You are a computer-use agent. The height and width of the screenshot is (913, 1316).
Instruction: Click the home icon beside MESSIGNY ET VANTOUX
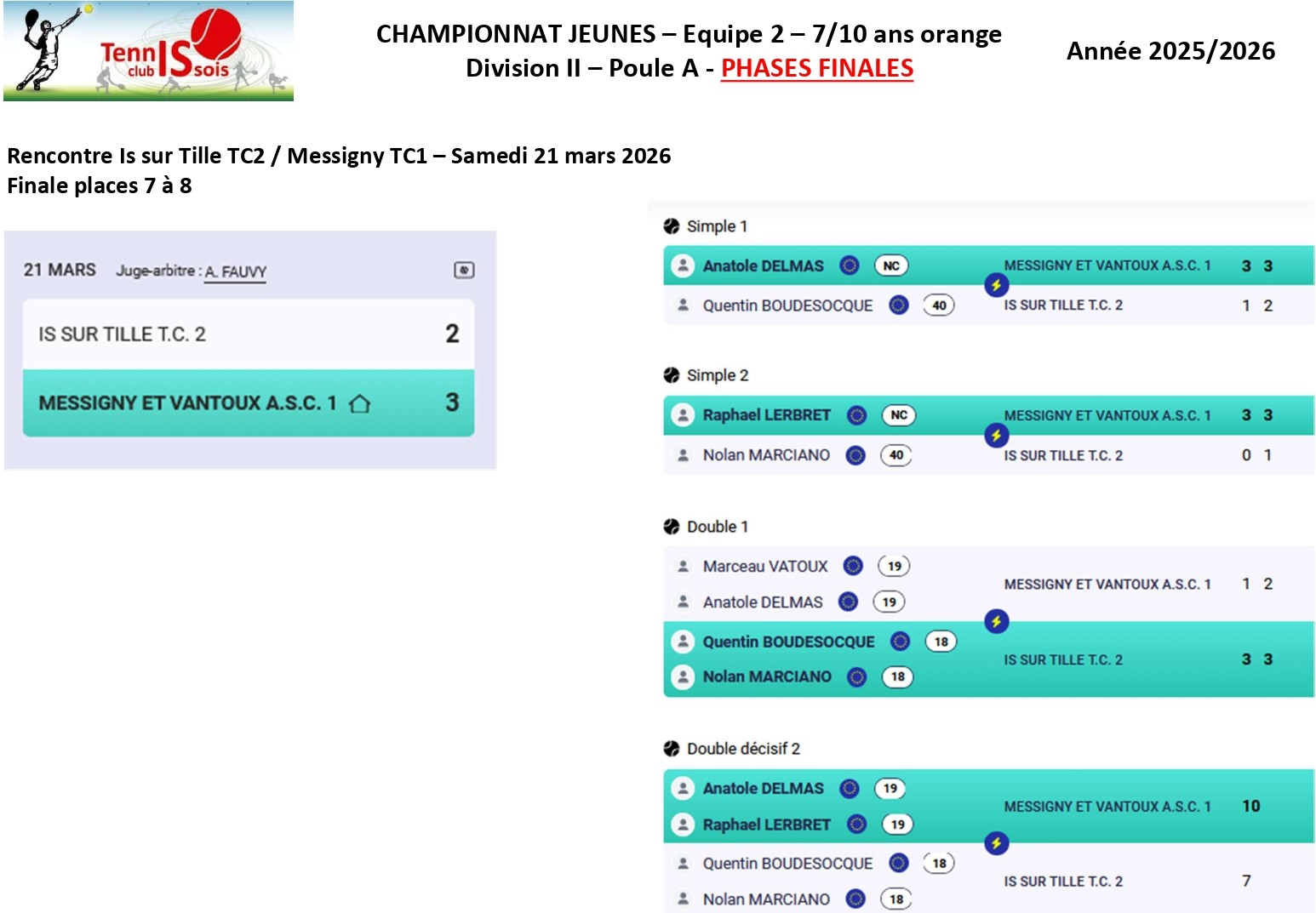(360, 403)
